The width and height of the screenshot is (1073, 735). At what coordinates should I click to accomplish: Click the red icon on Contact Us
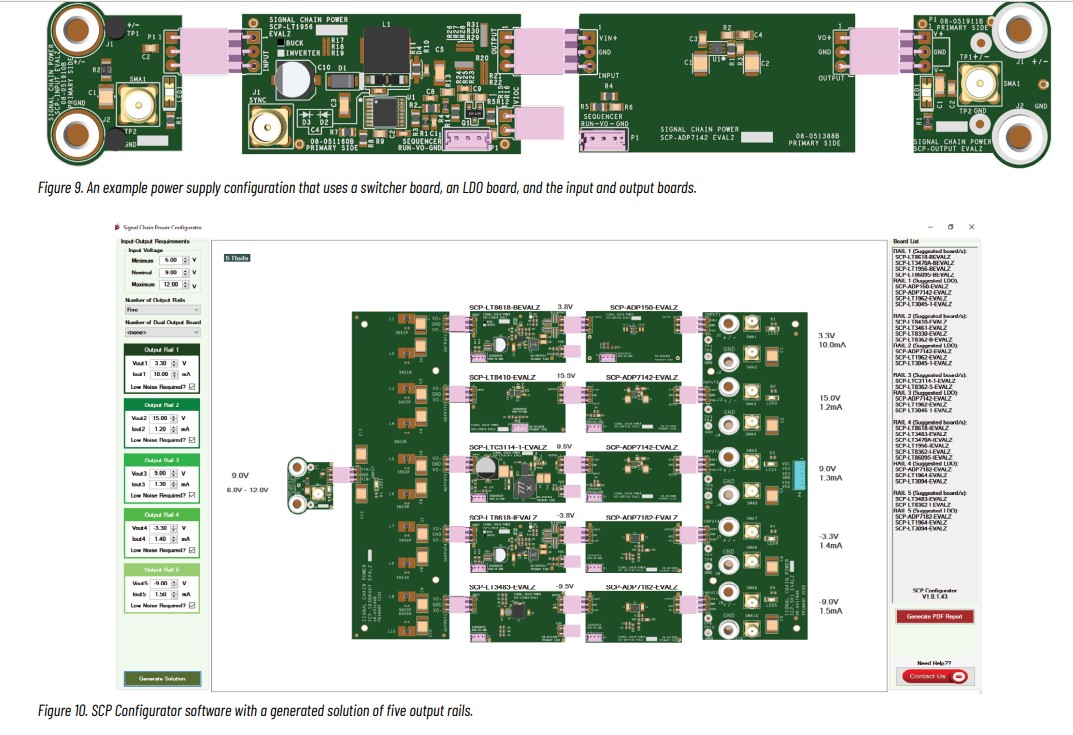click(x=959, y=677)
